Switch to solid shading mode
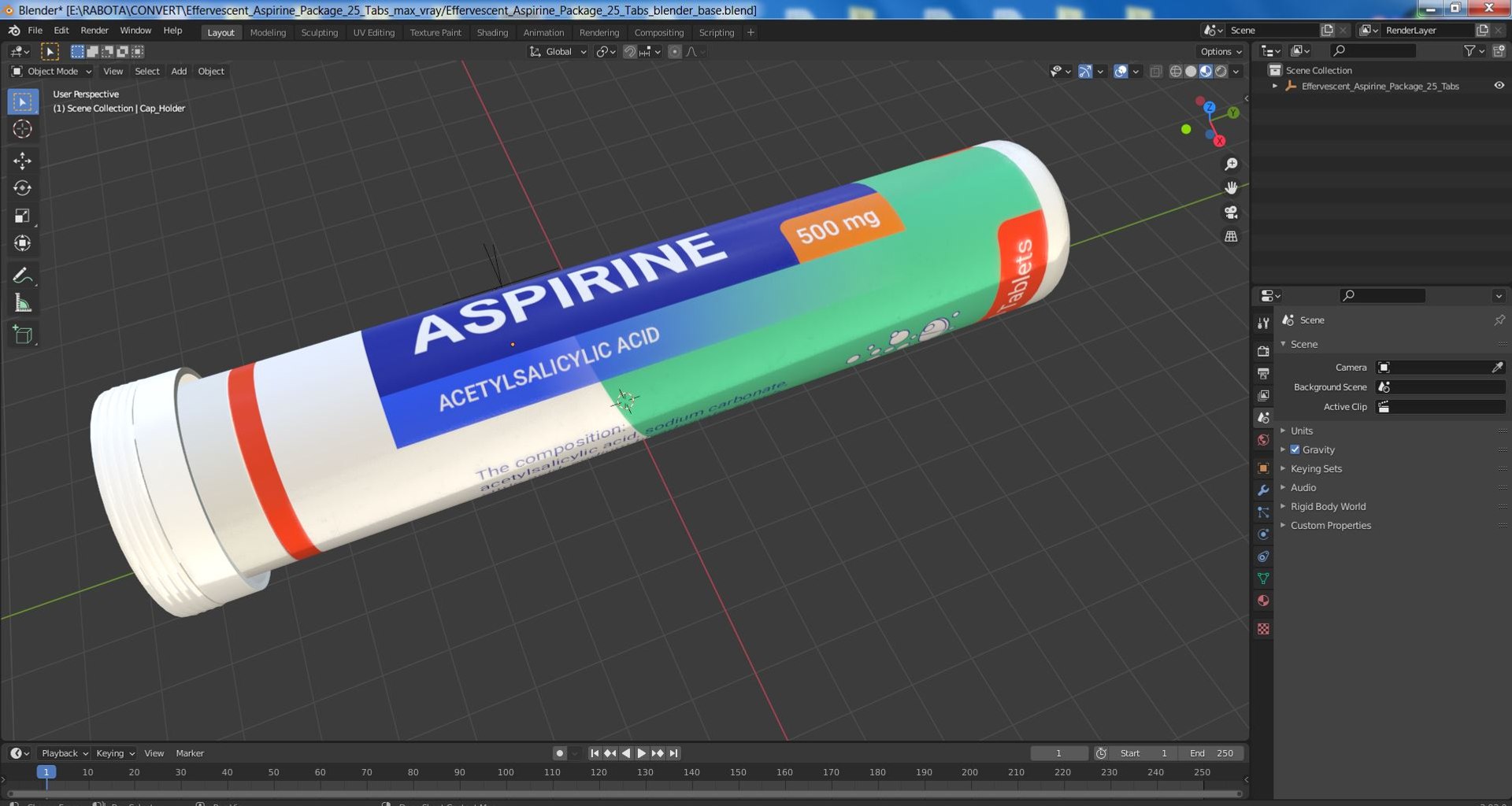This screenshot has width=1512, height=806. [x=1191, y=72]
